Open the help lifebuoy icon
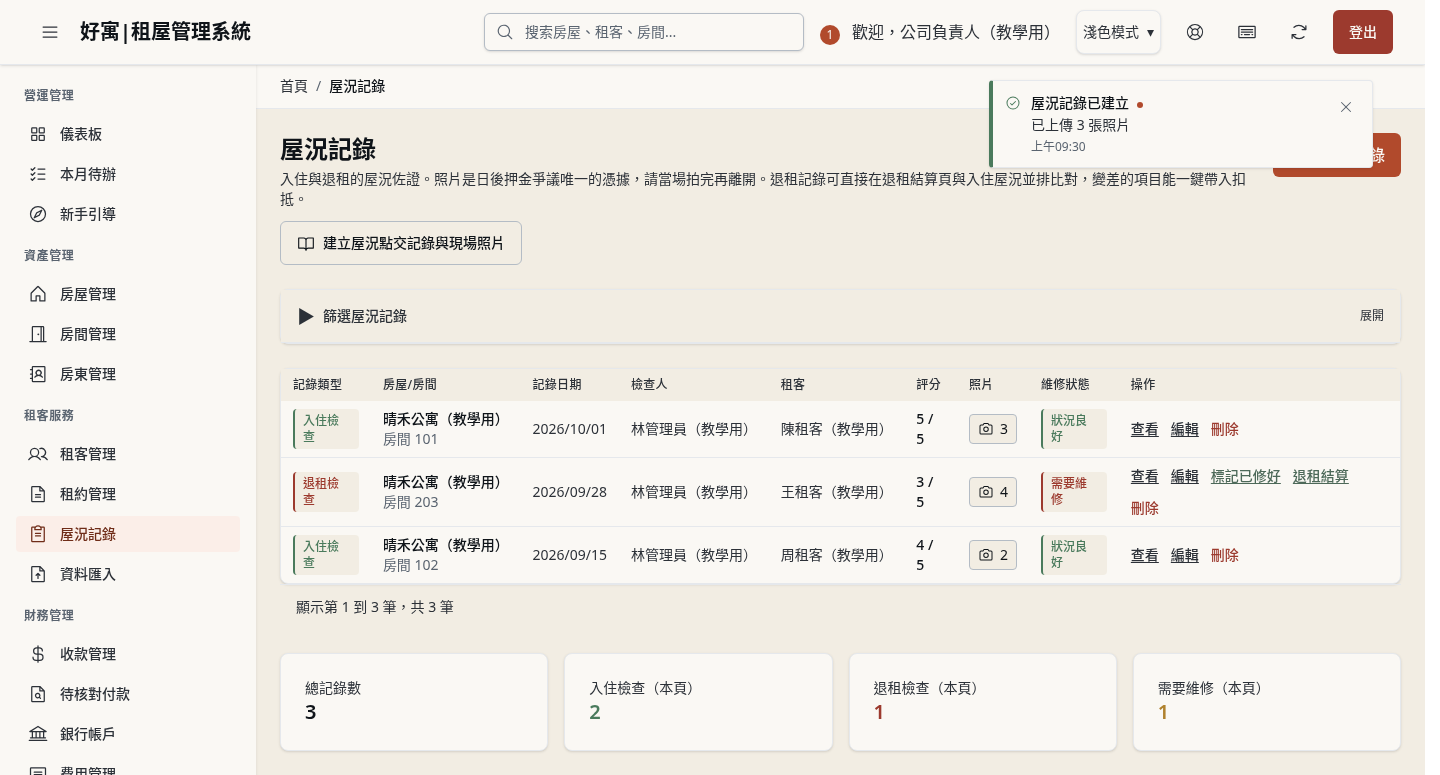The image size is (1440, 775). (1195, 32)
